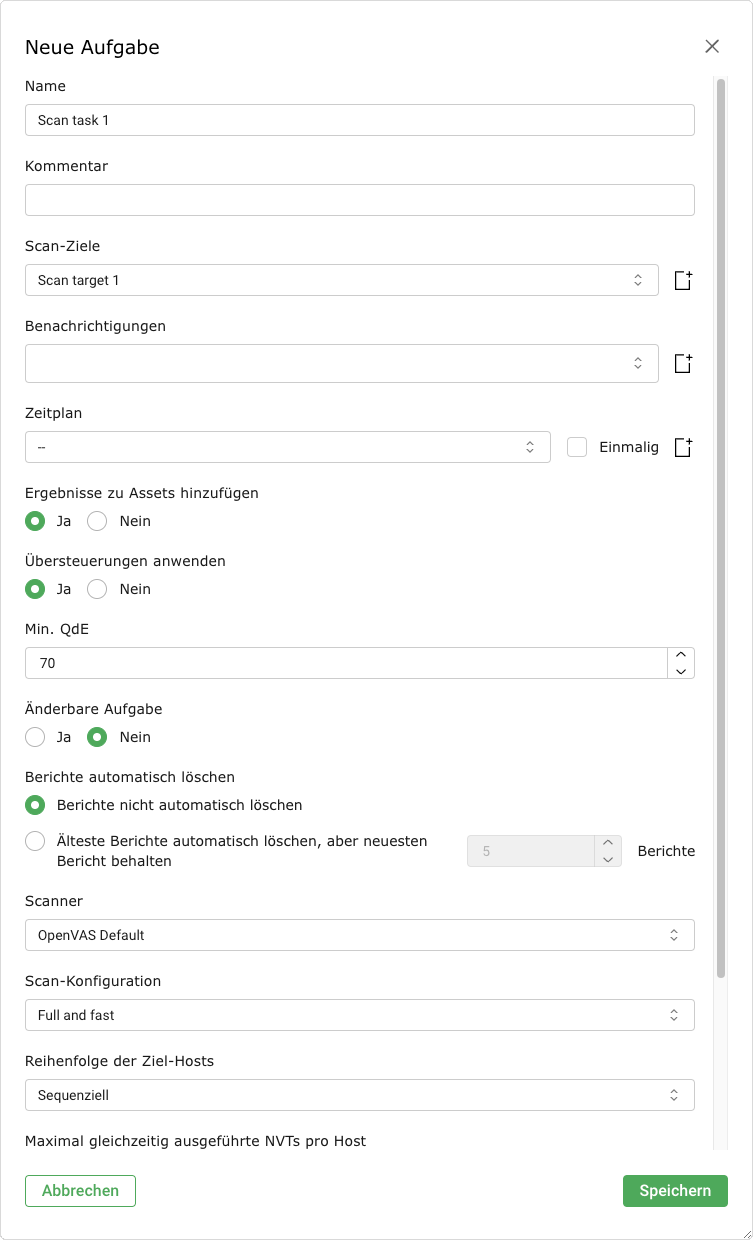This screenshot has width=753, height=1240.
Task: Open Reihenfolge der Ziel-Hosts dropdown
Action: (359, 1095)
